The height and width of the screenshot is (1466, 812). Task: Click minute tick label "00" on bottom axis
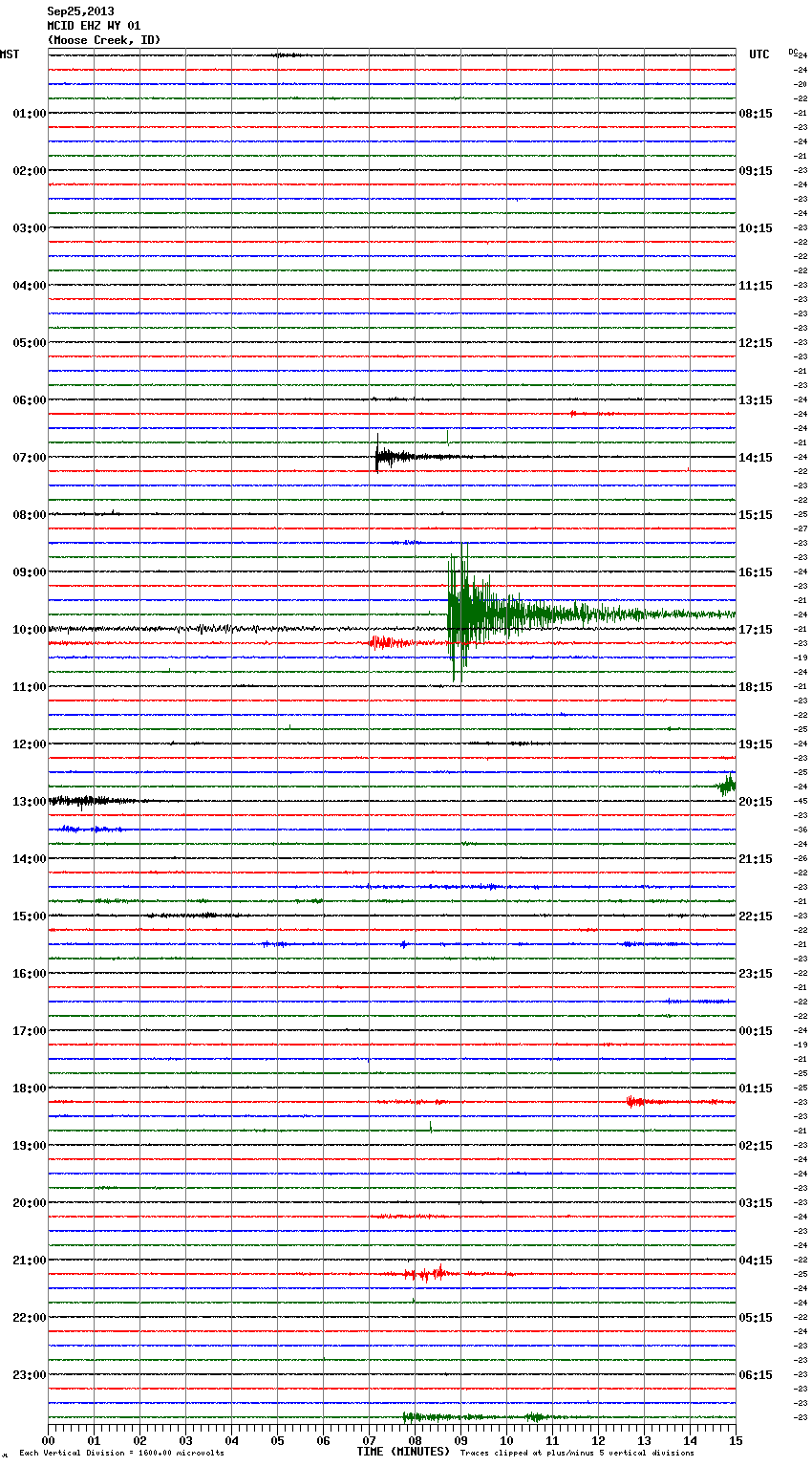click(49, 1440)
